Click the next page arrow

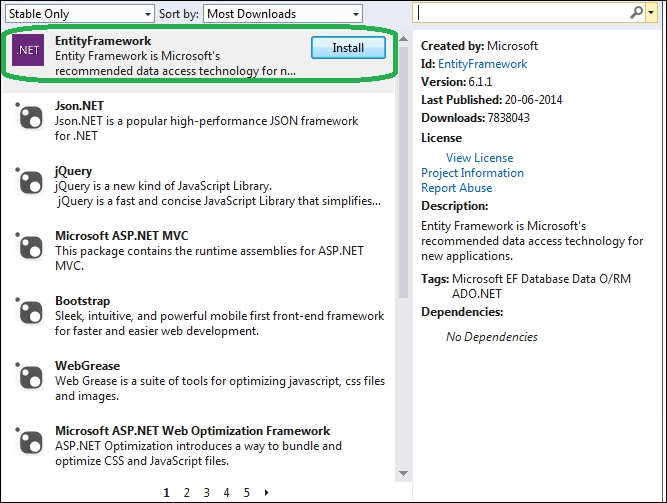[267, 493]
